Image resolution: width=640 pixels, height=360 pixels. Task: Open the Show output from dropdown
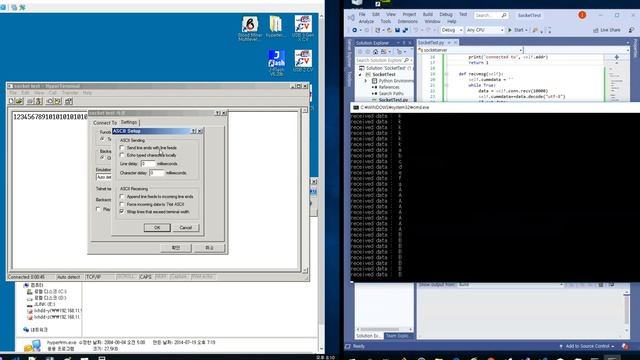tap(511, 284)
